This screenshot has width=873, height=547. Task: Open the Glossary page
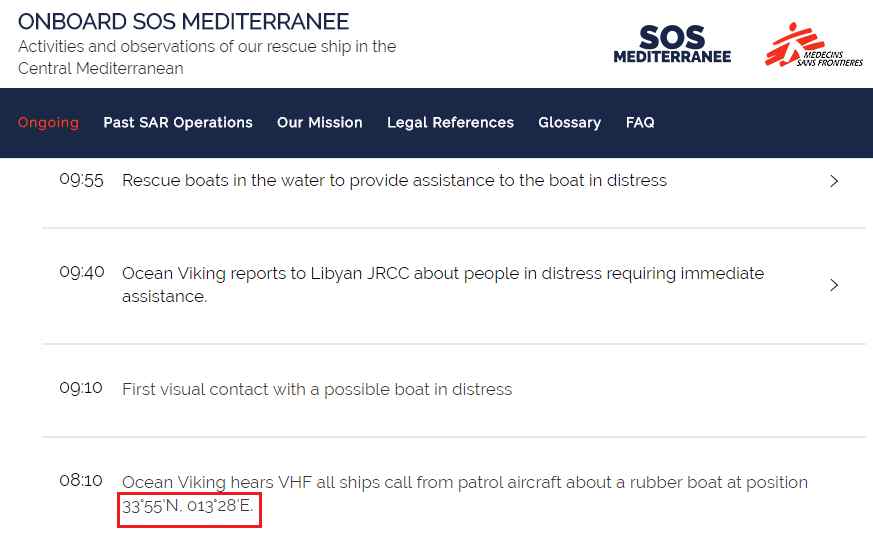(x=569, y=123)
